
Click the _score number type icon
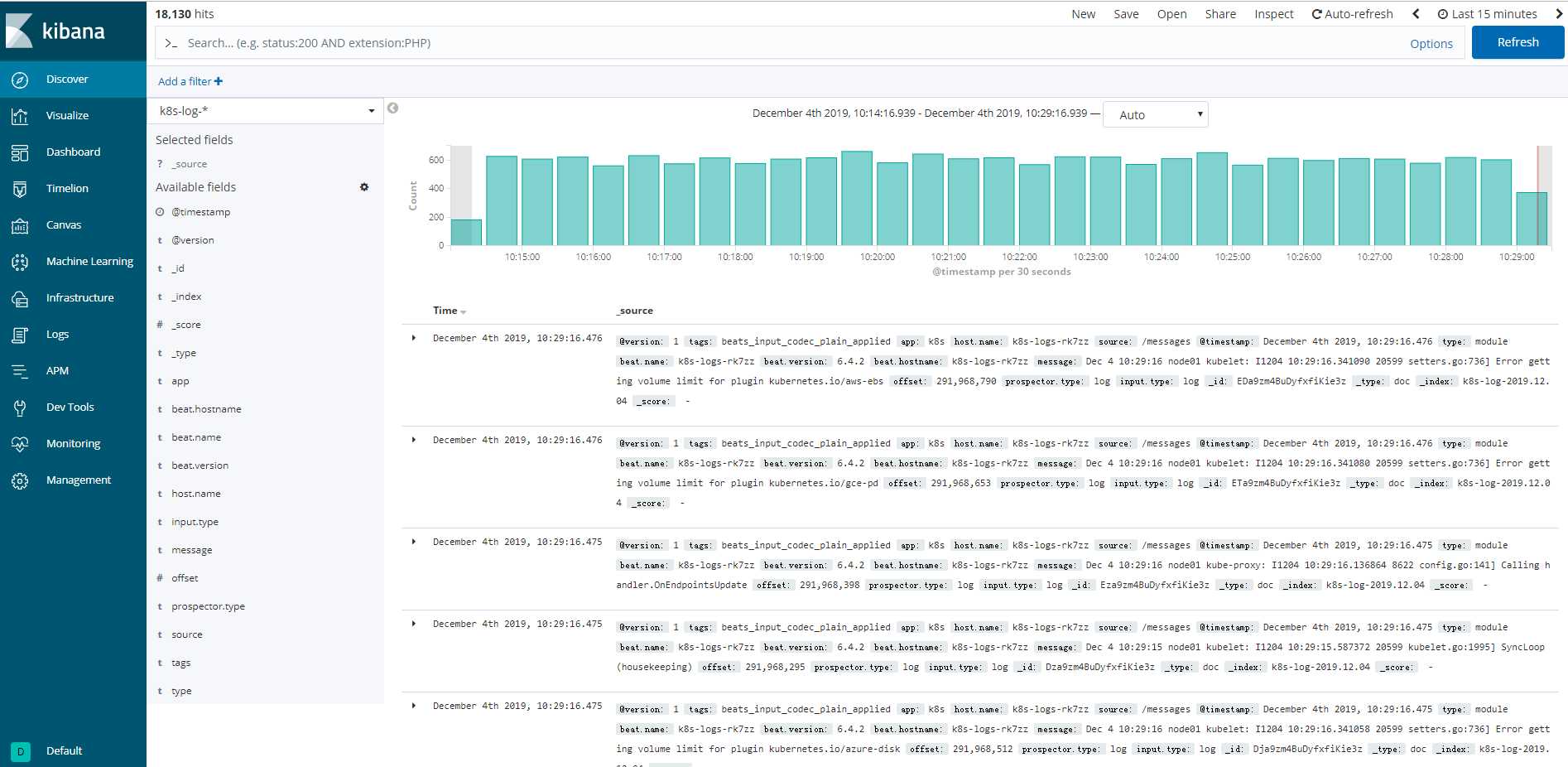pyautogui.click(x=160, y=325)
